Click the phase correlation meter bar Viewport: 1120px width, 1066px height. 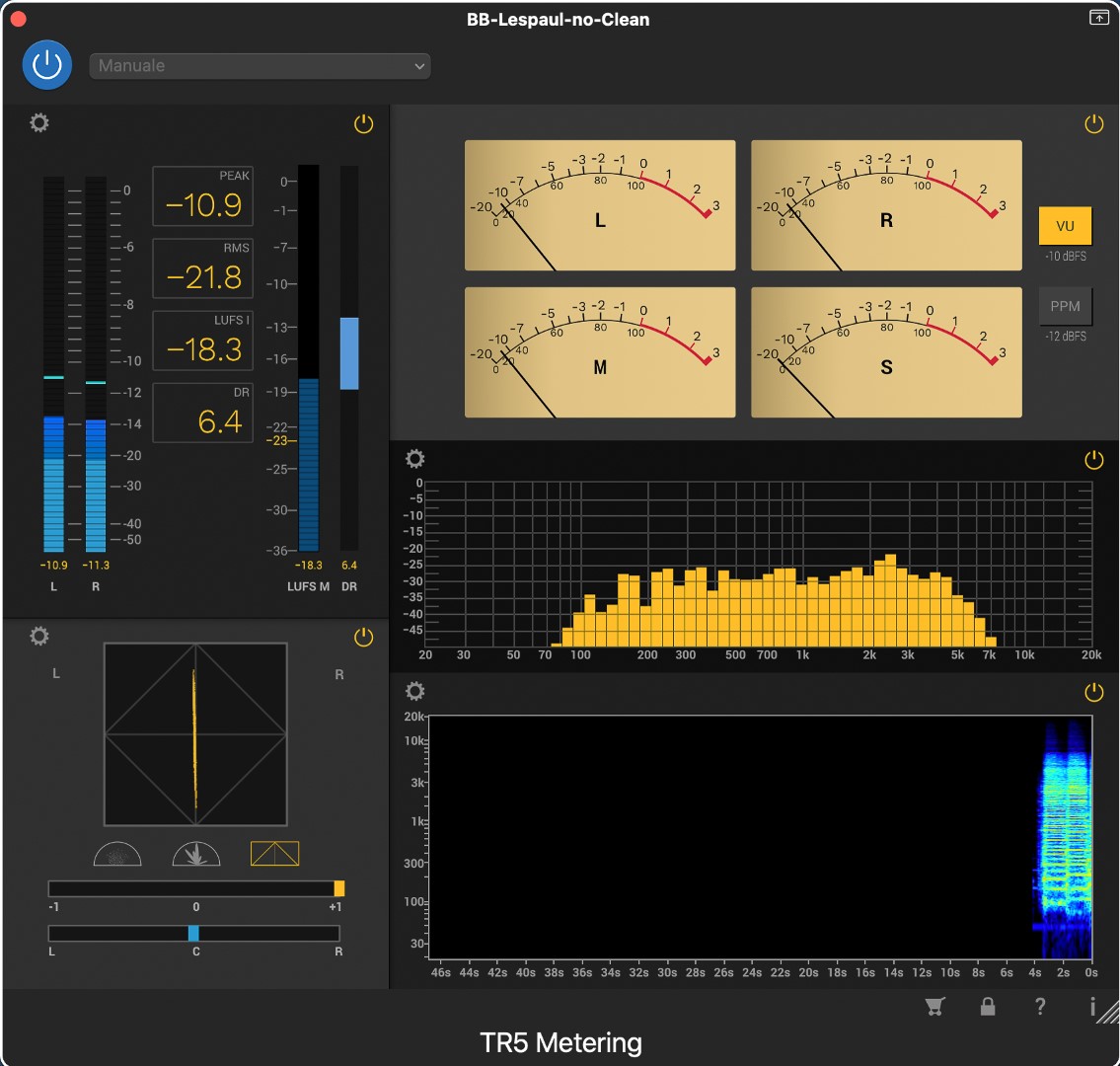point(195,888)
